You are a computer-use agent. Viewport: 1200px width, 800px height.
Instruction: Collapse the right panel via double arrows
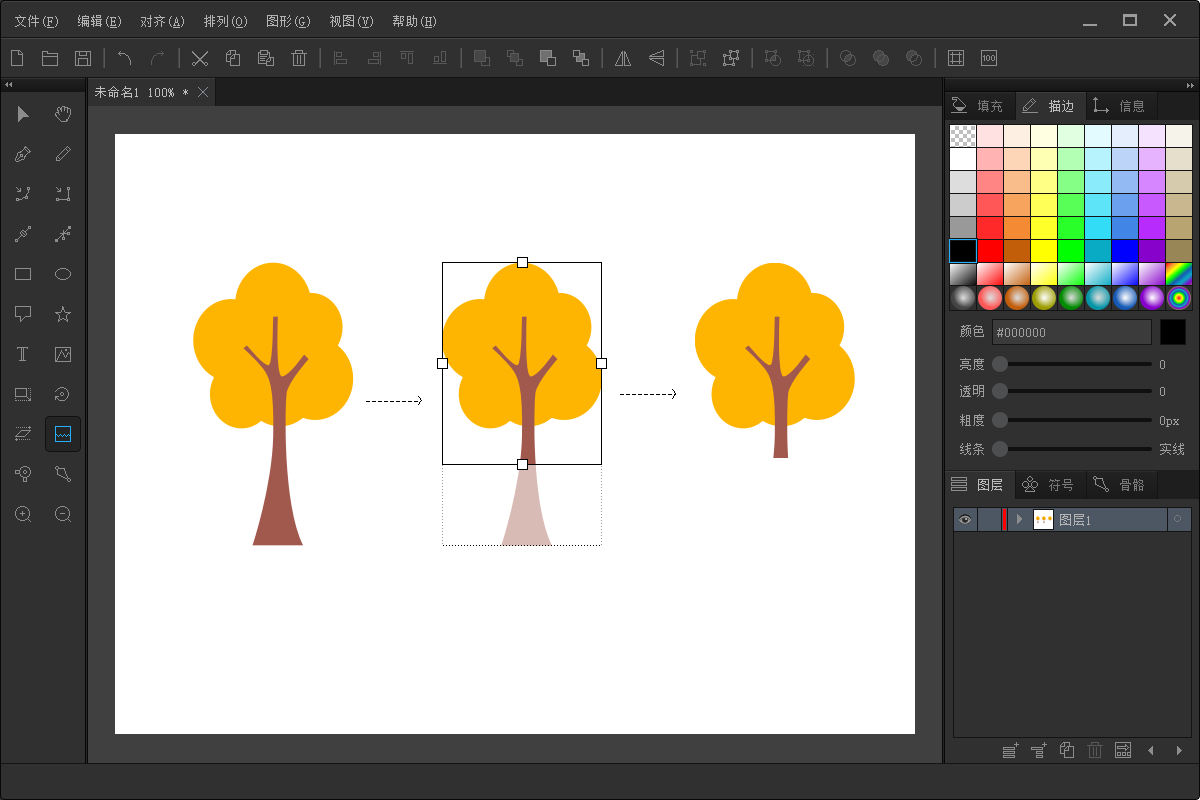1190,84
